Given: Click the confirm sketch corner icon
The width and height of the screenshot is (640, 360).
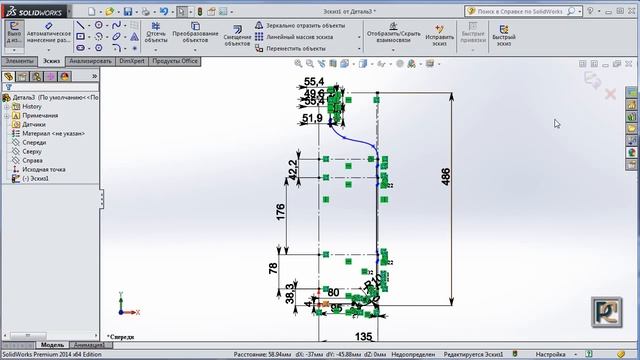Looking at the screenshot, I should 592,80.
